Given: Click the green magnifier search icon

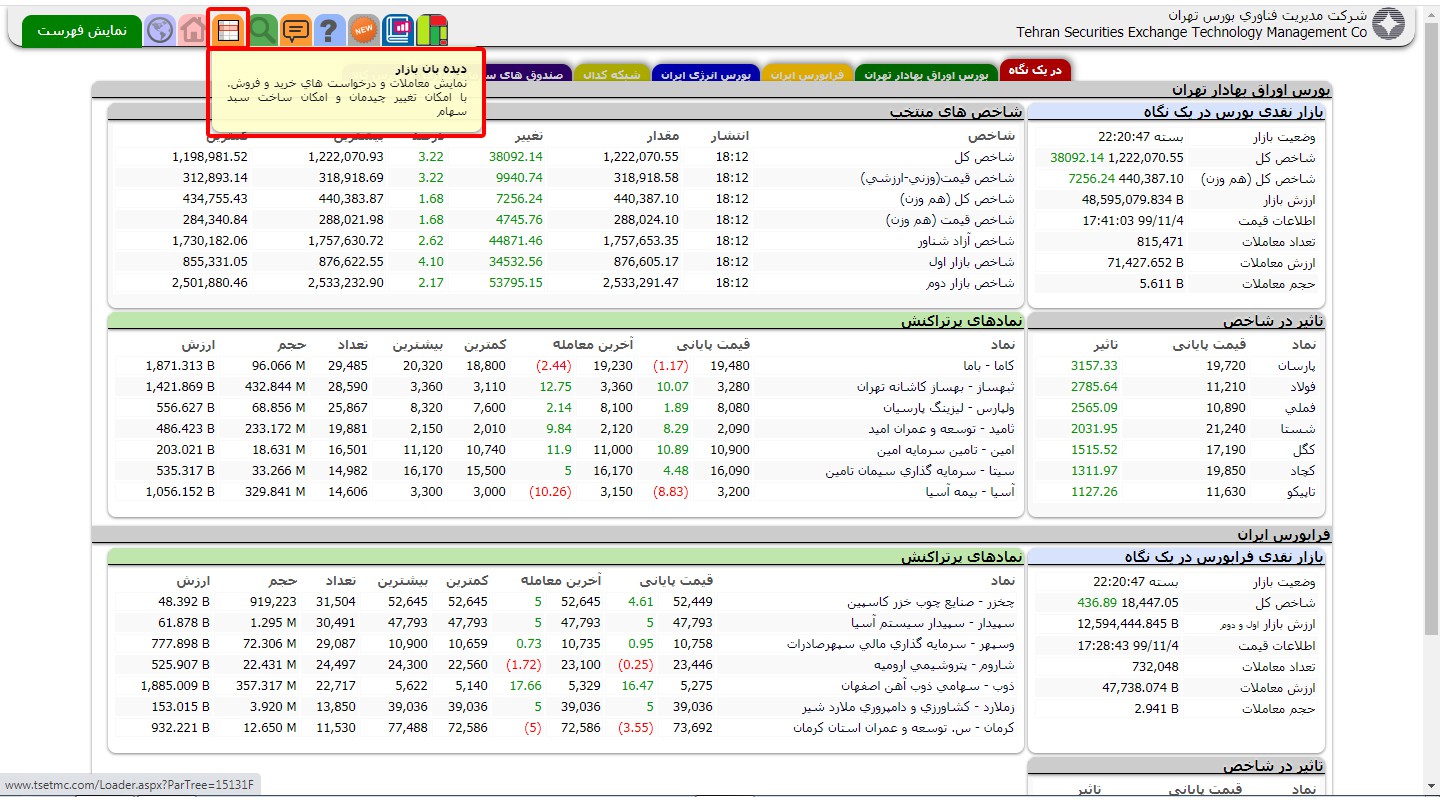Looking at the screenshot, I should (263, 30).
